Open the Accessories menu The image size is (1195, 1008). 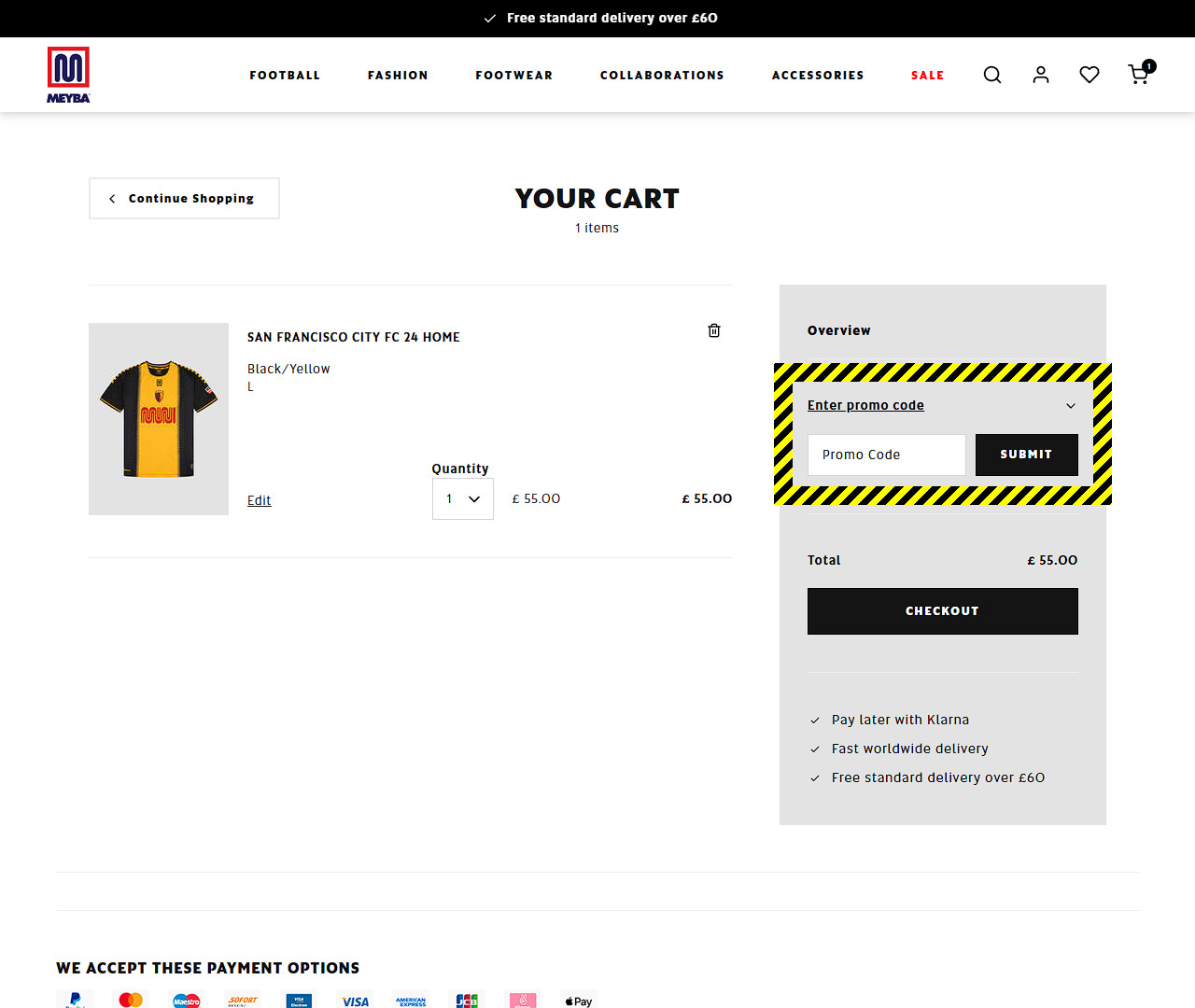(818, 76)
